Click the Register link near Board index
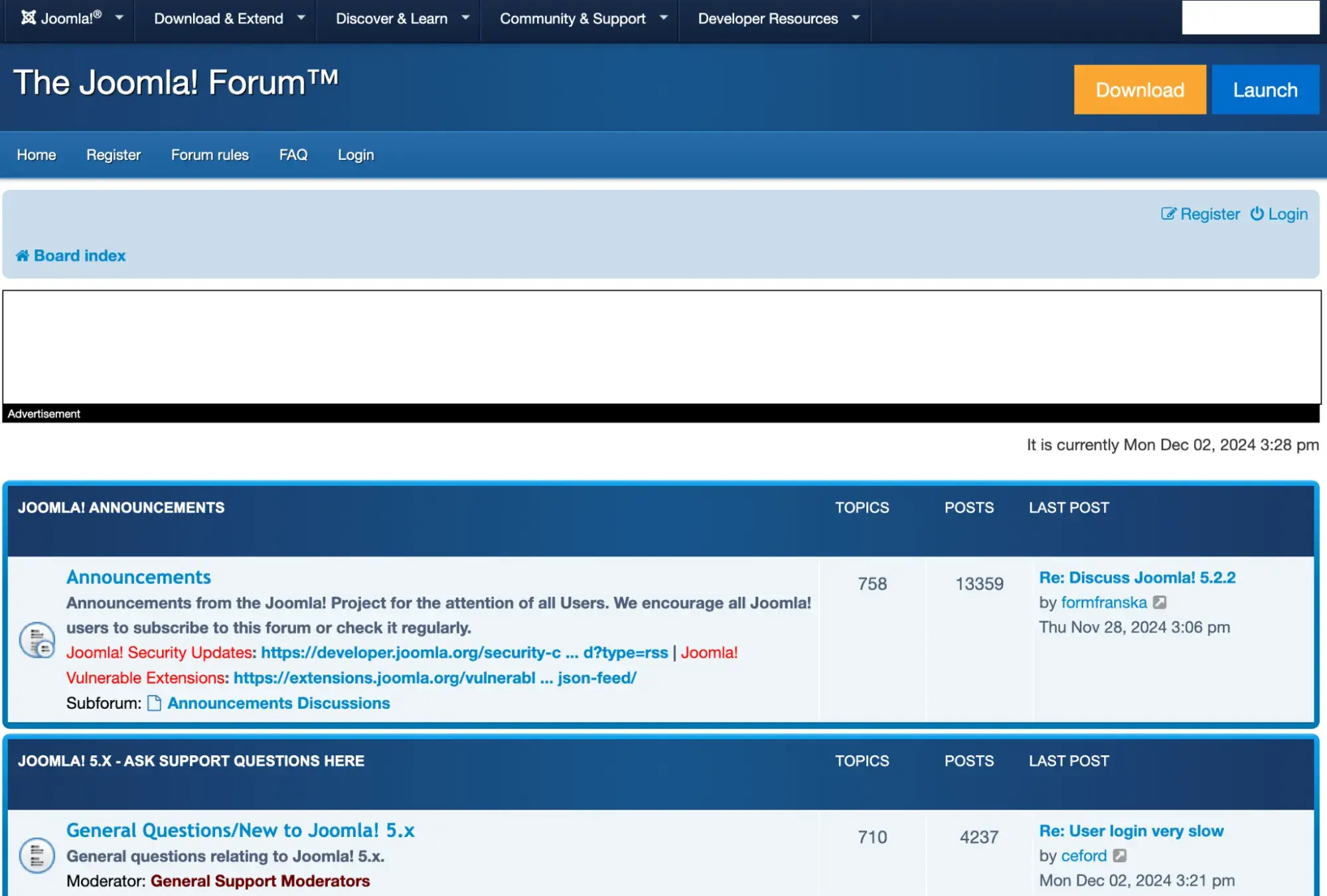 click(1210, 214)
